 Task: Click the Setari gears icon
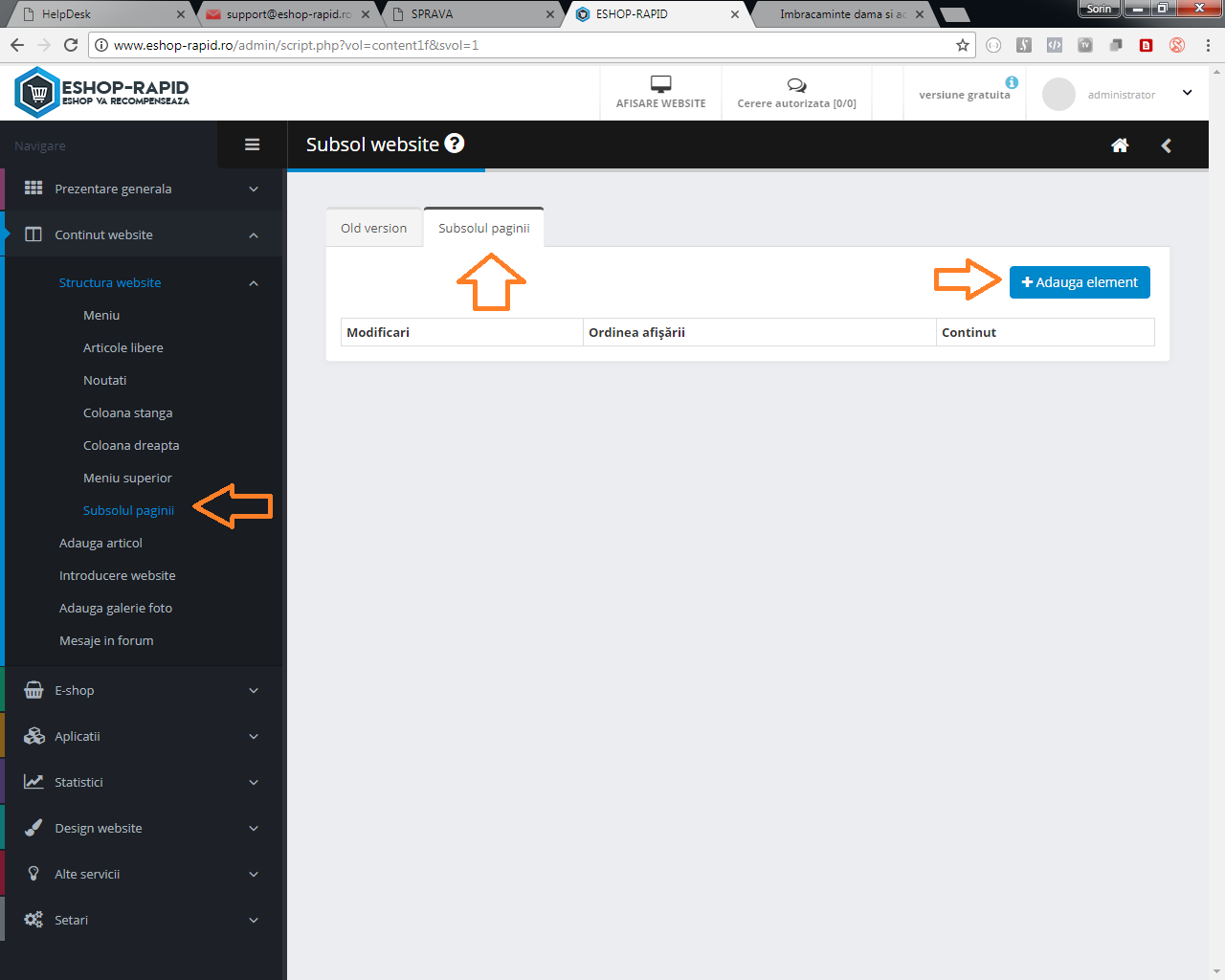click(33, 920)
